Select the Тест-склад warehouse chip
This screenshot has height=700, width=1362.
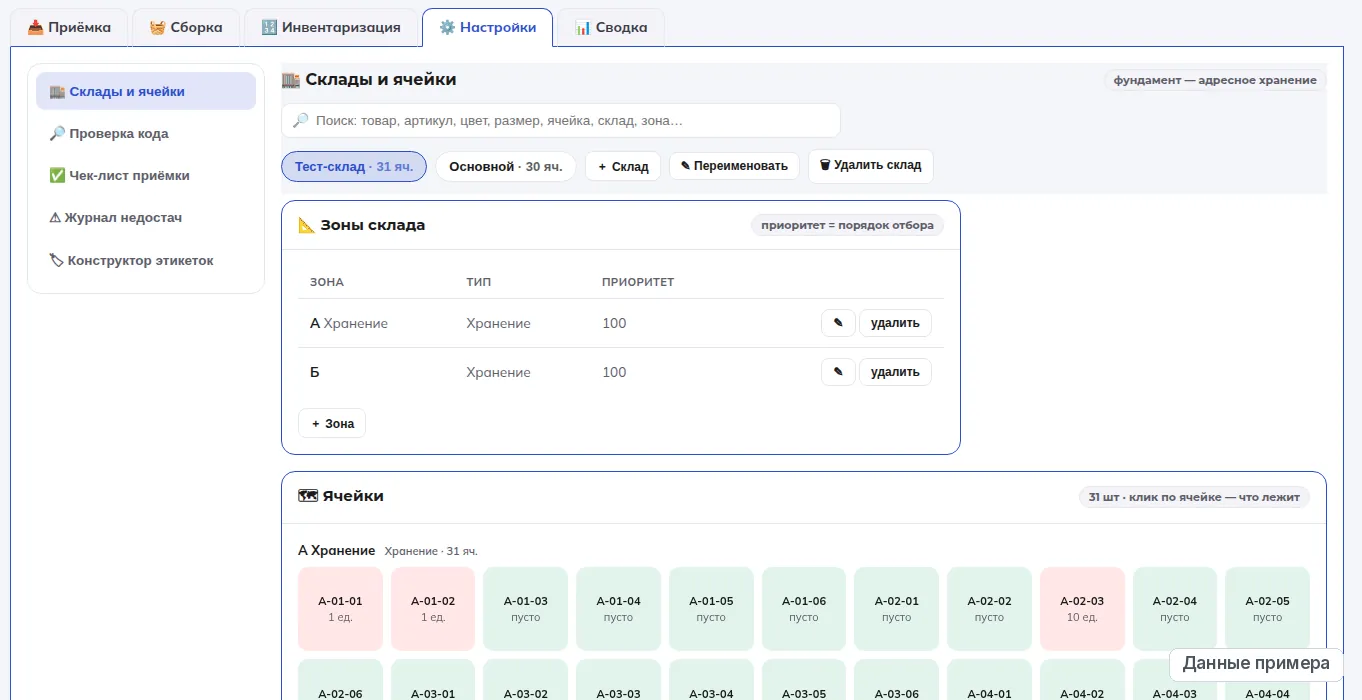354,166
